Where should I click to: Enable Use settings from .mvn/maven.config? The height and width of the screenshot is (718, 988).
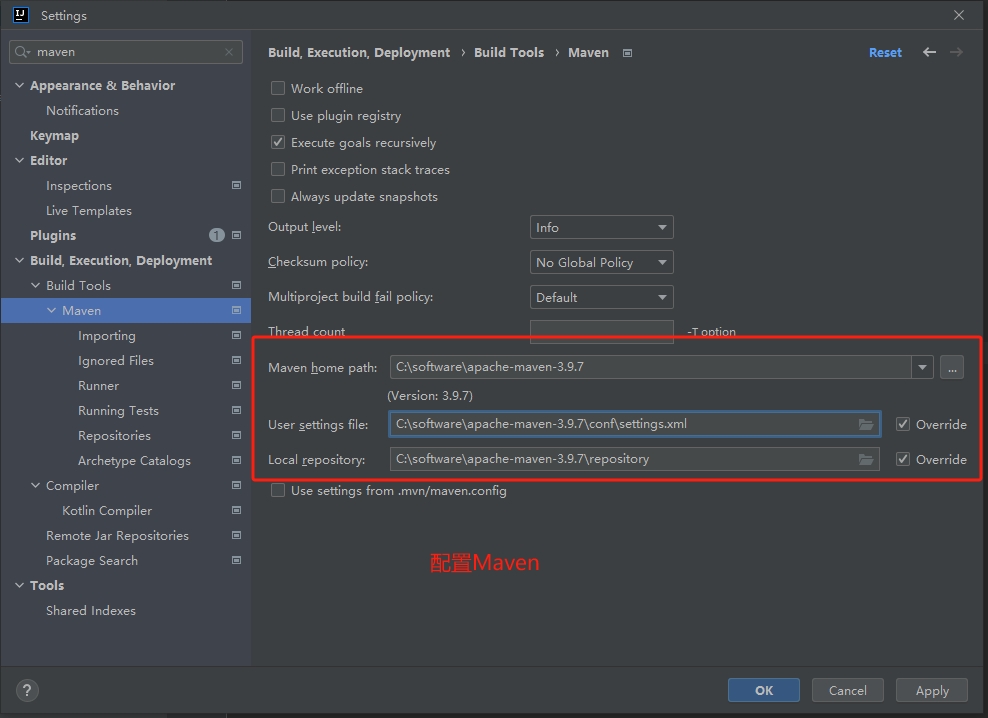278,490
